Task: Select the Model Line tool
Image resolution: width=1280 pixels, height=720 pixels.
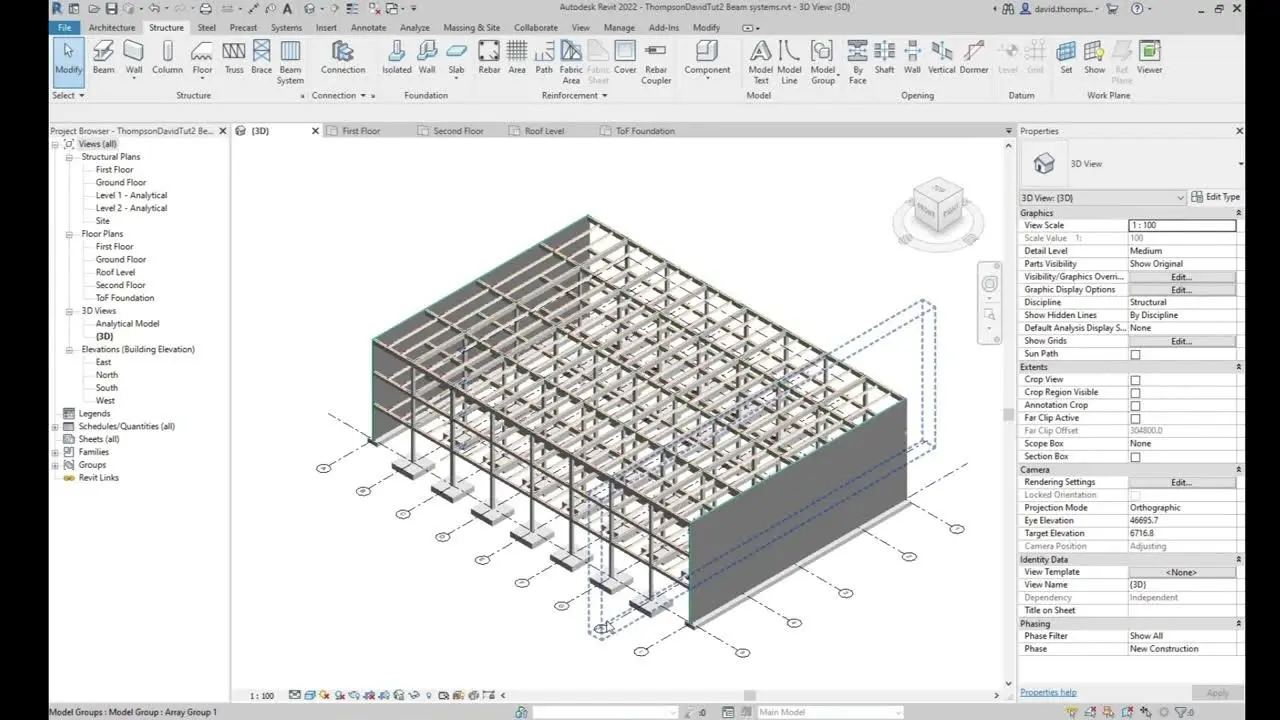Action: 789,62
